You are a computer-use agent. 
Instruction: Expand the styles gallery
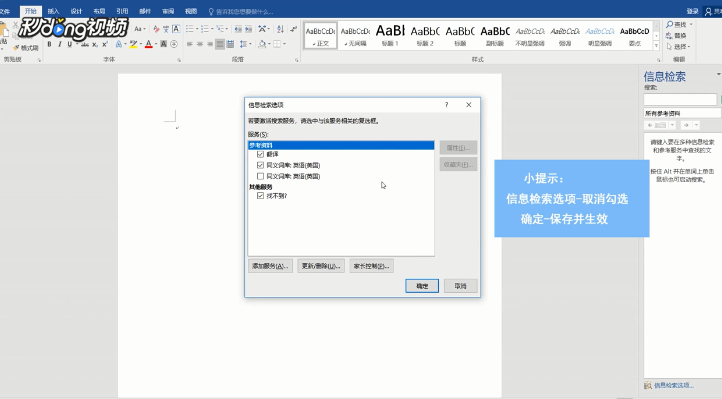[x=656, y=46]
